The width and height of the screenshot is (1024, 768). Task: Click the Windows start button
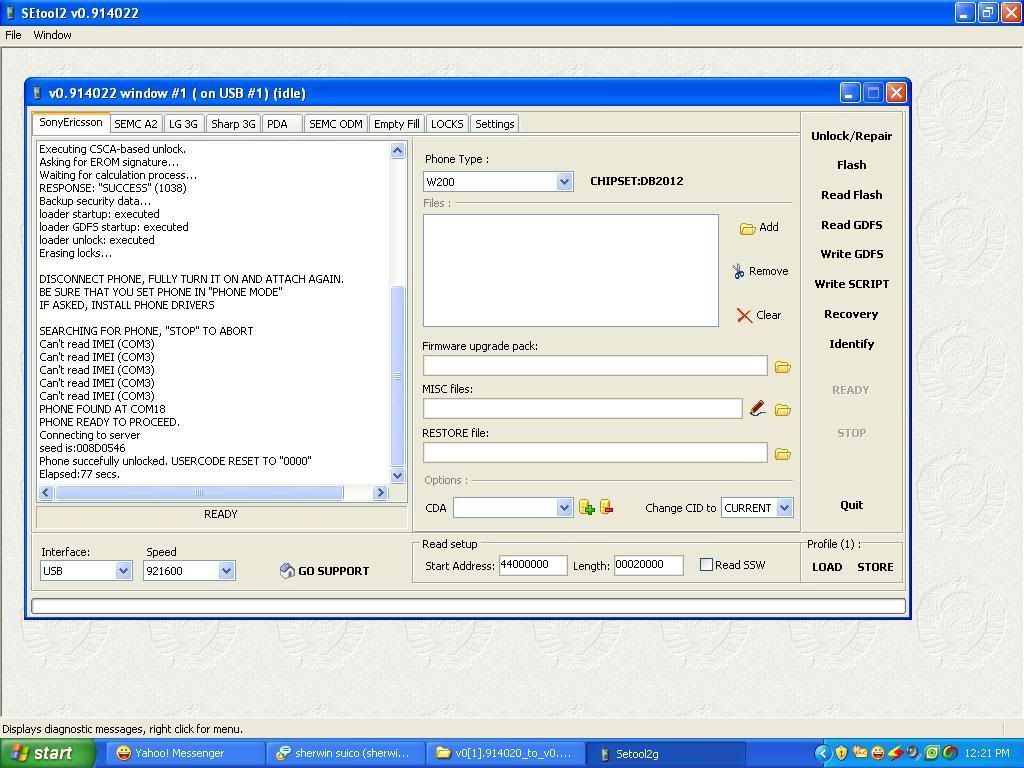[x=47, y=753]
